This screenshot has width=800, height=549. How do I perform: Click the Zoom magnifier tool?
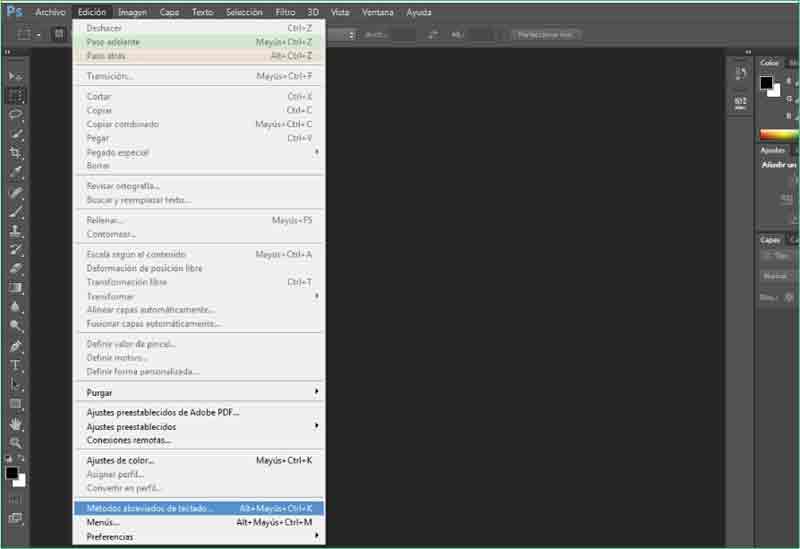tap(16, 442)
